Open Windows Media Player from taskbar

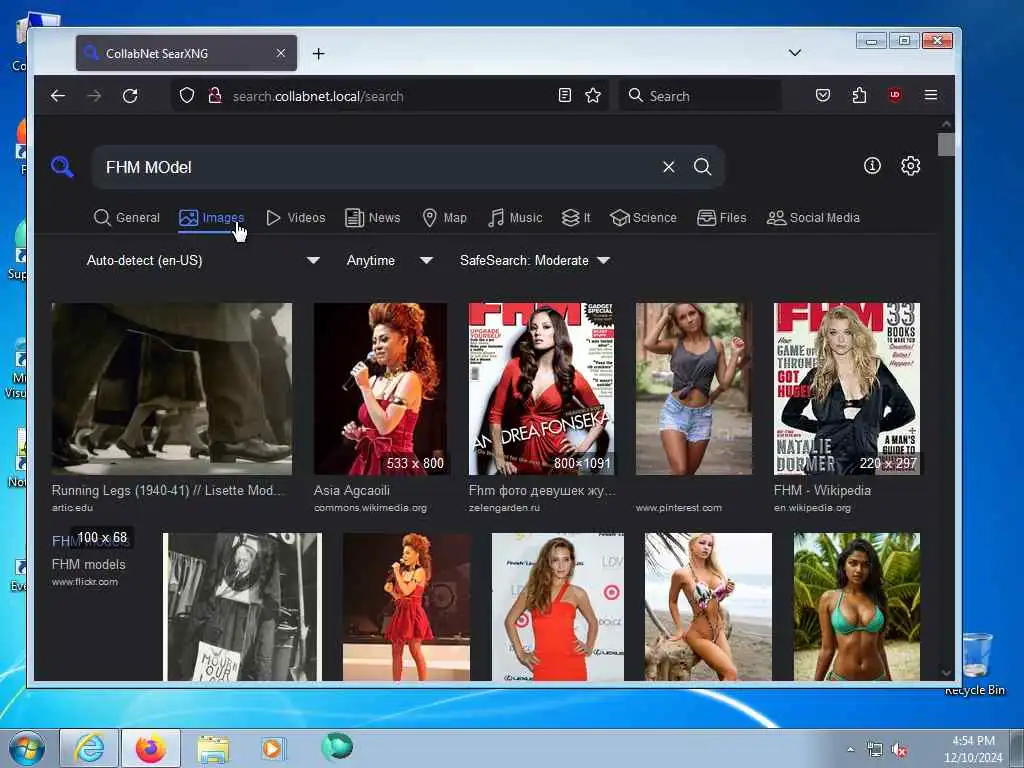click(x=272, y=748)
